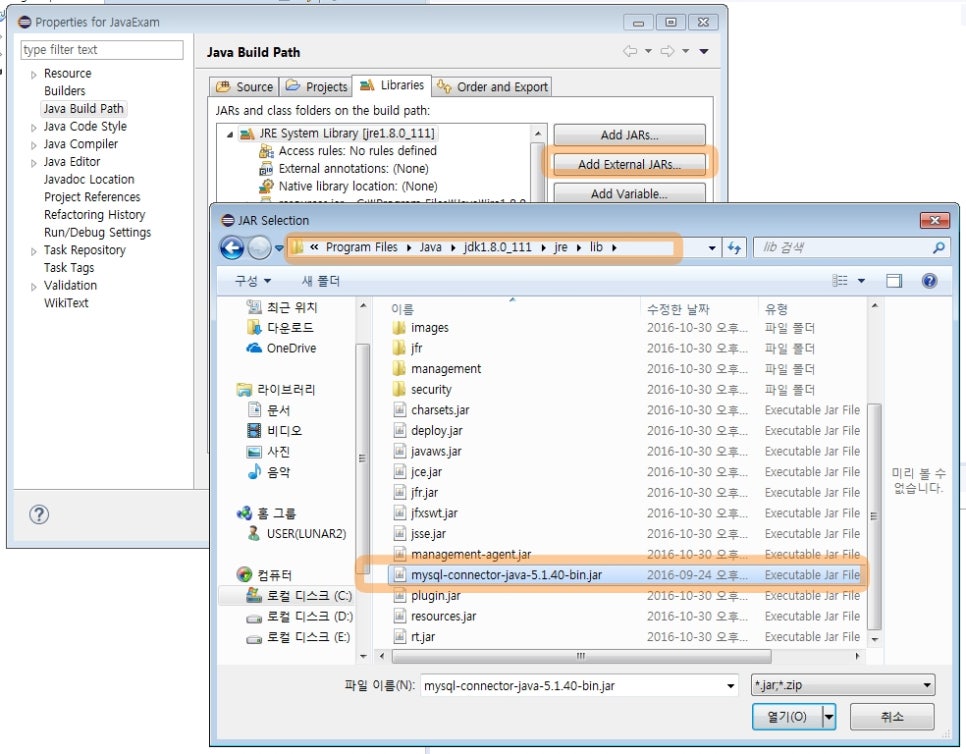Viewport: 966px width, 754px height.
Task: Click the Add External JARs... button
Action: point(630,164)
